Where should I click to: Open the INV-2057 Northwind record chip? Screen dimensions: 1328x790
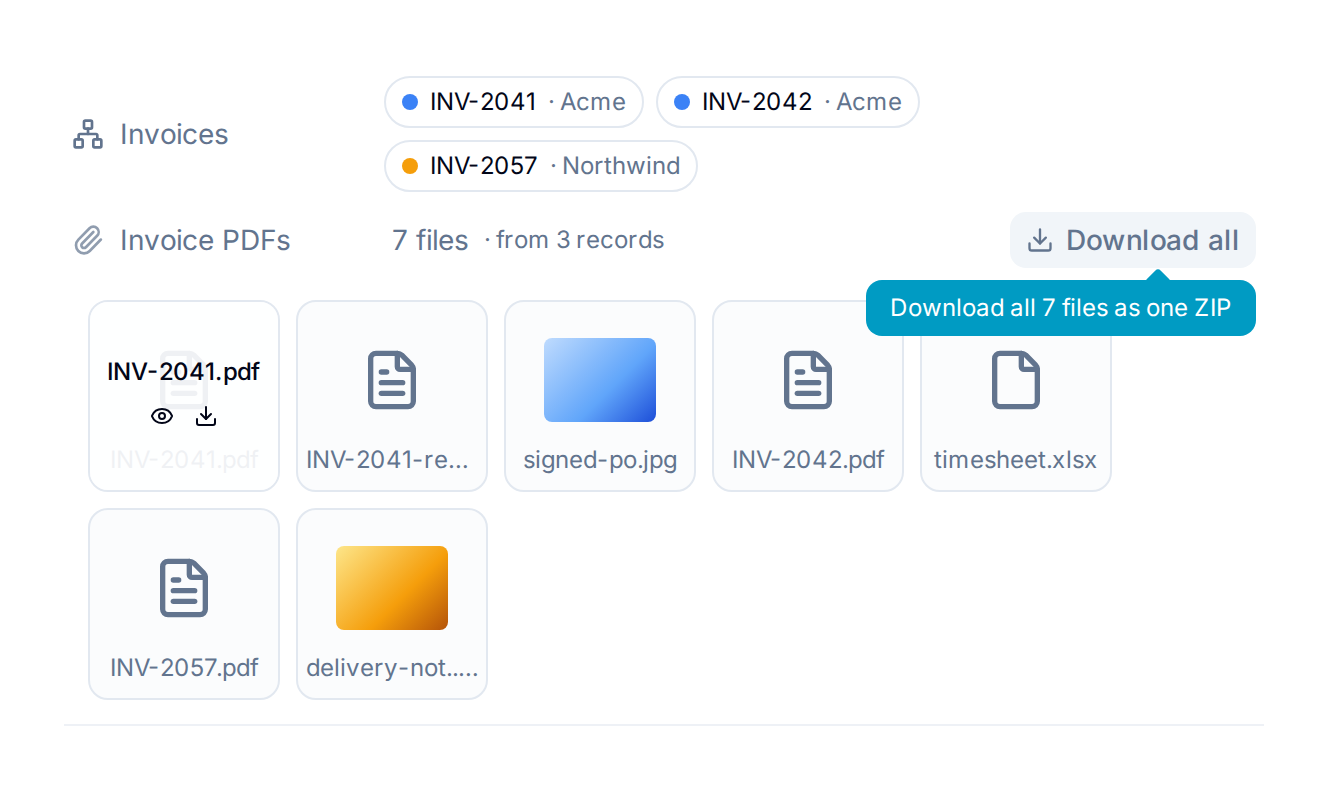[541, 166]
